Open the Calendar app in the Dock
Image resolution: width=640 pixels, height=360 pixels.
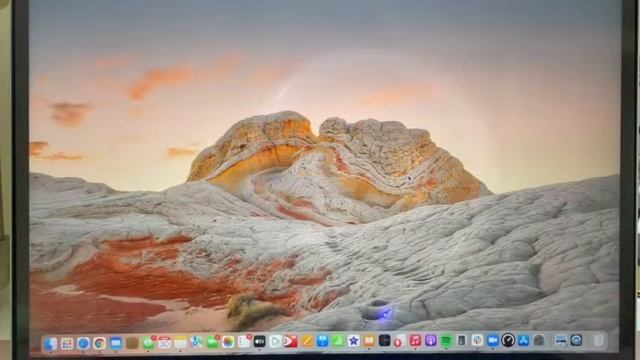pos(164,343)
